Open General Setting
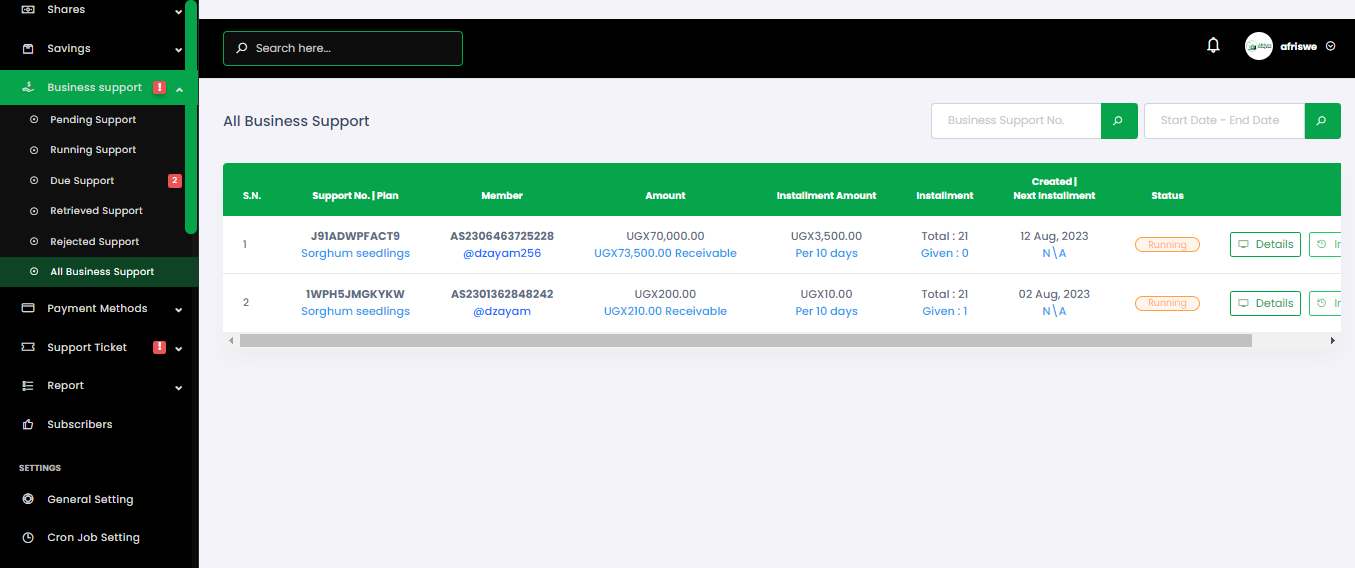The width and height of the screenshot is (1355, 568). (90, 499)
